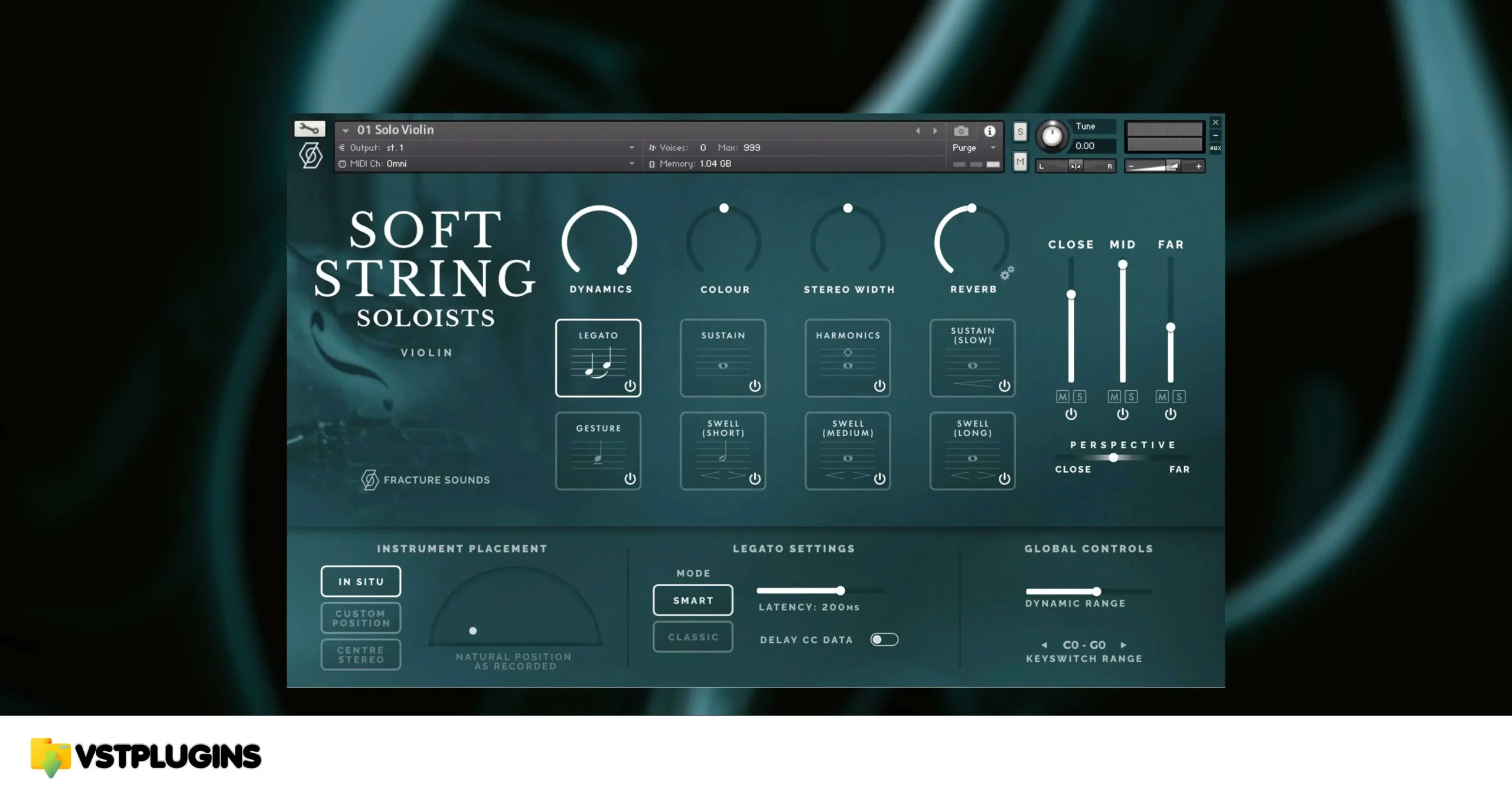
Task: Click the camera snapshot icon
Action: (961, 131)
